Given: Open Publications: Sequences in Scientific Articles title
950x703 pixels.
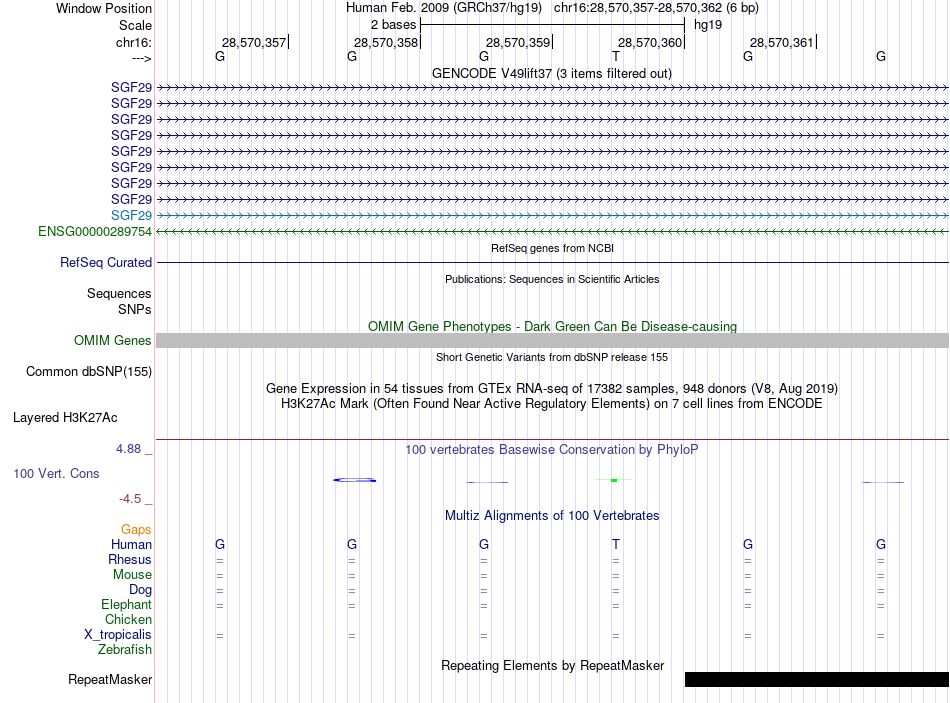Looking at the screenshot, I should pyautogui.click(x=552, y=279).
